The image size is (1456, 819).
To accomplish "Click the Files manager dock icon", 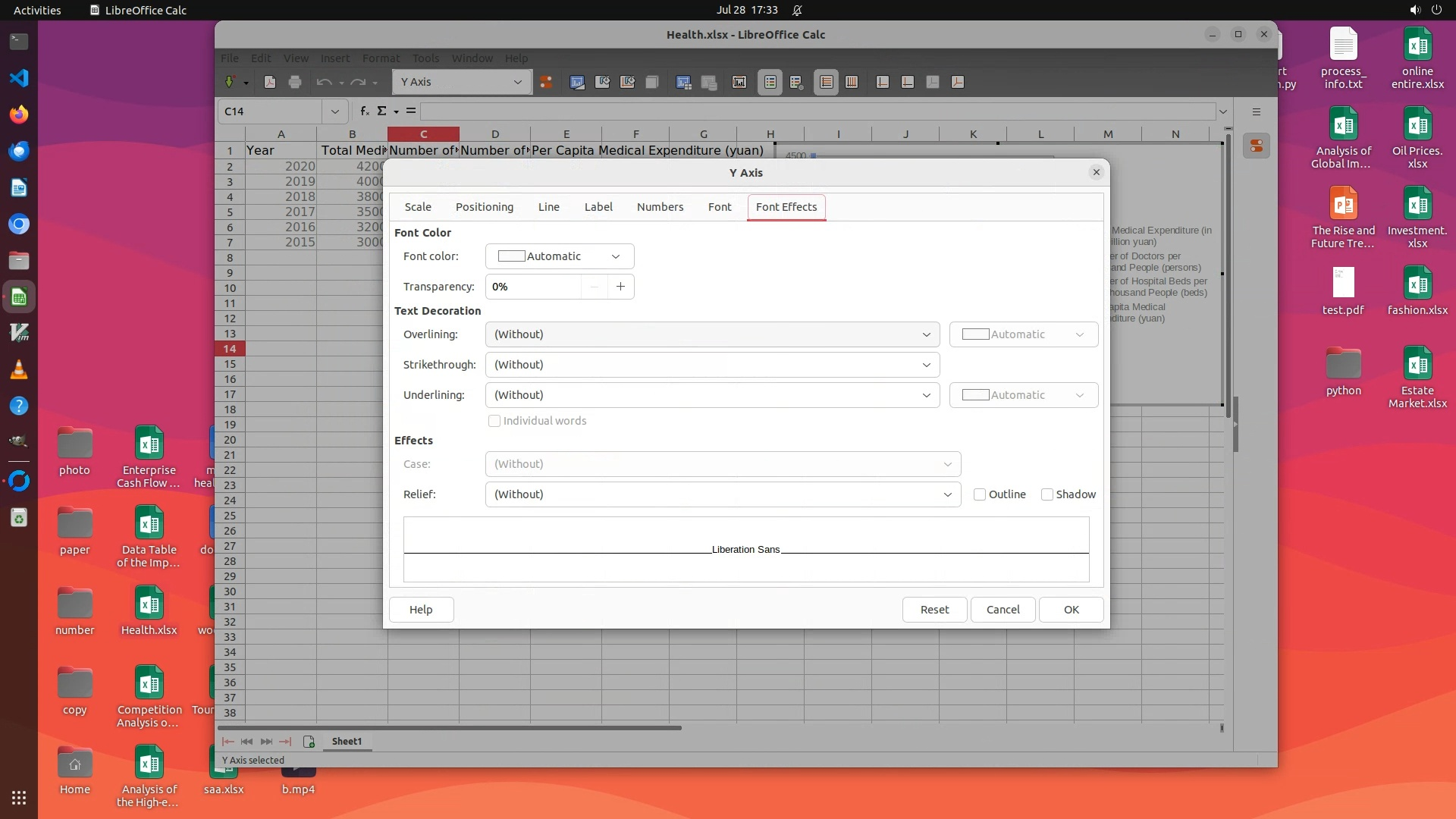I will (19, 261).
